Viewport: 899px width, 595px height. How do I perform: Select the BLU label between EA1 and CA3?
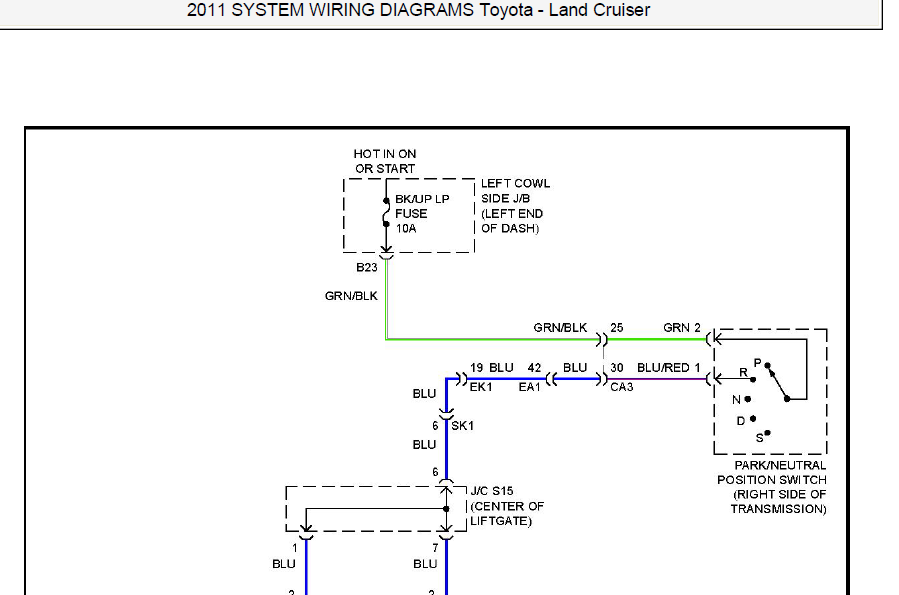(575, 367)
